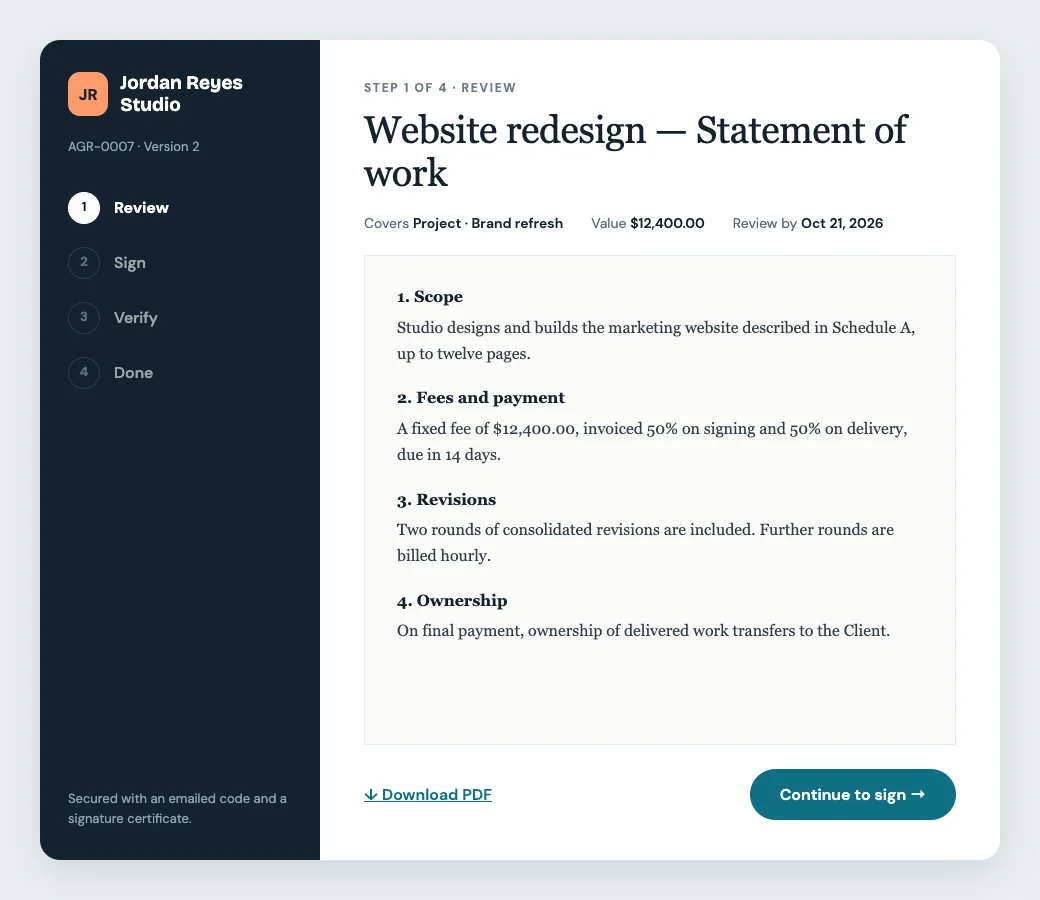Click the Scope paragraph about Schedule A
This screenshot has height=900, width=1040.
(x=656, y=340)
